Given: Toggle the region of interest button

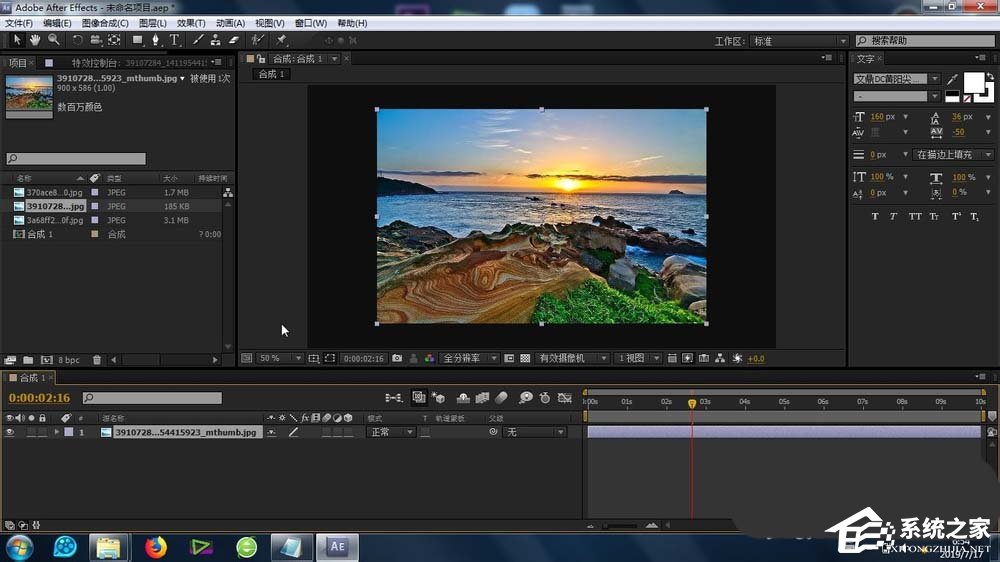Looking at the screenshot, I should point(330,358).
